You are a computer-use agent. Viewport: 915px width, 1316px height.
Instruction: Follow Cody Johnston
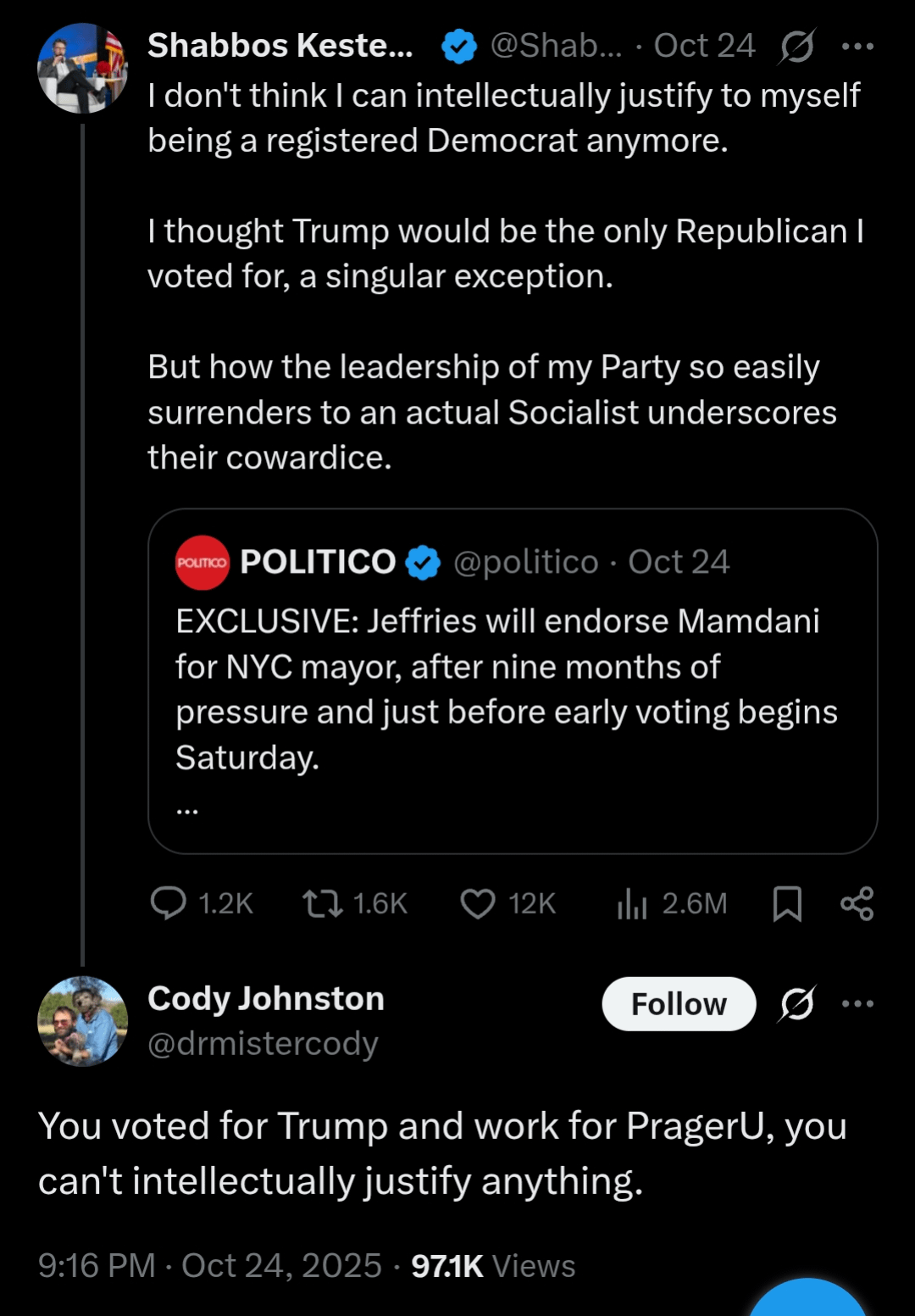coord(679,1004)
